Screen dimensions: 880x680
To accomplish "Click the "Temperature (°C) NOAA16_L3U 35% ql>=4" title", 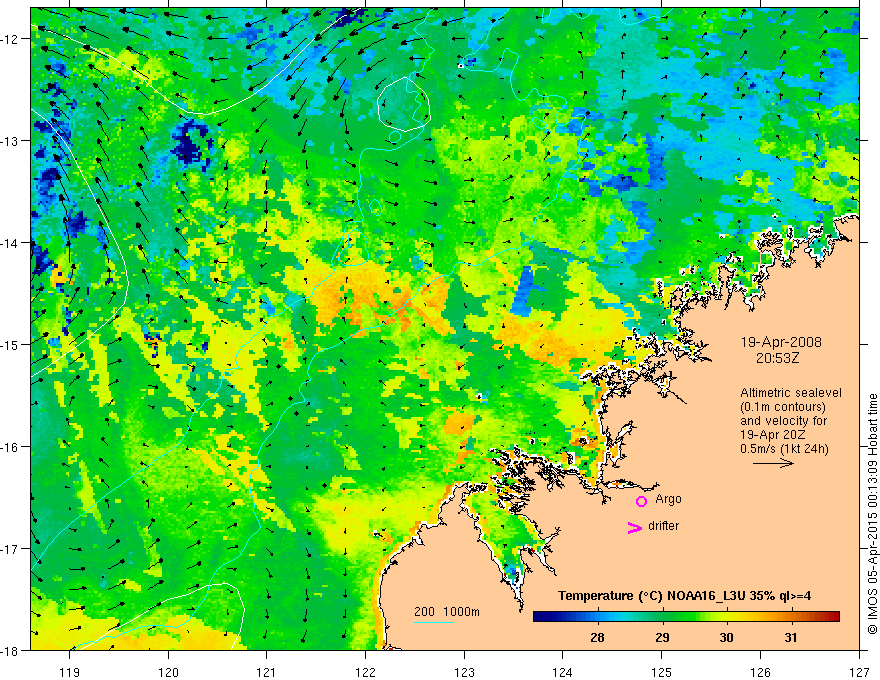I will click(684, 596).
